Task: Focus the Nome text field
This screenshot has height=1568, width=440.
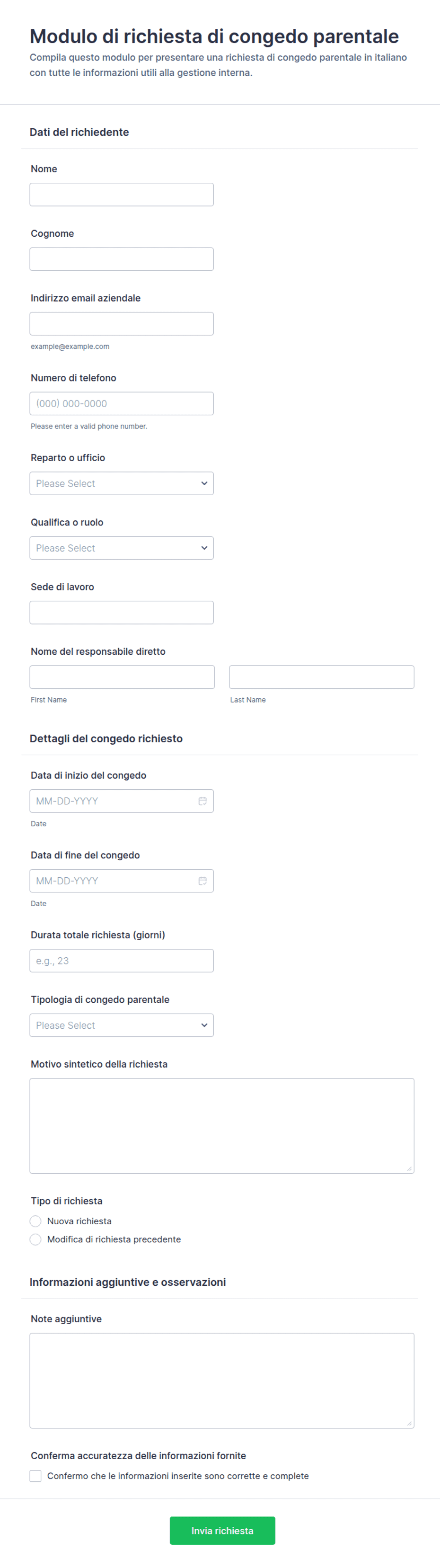Action: [x=122, y=195]
